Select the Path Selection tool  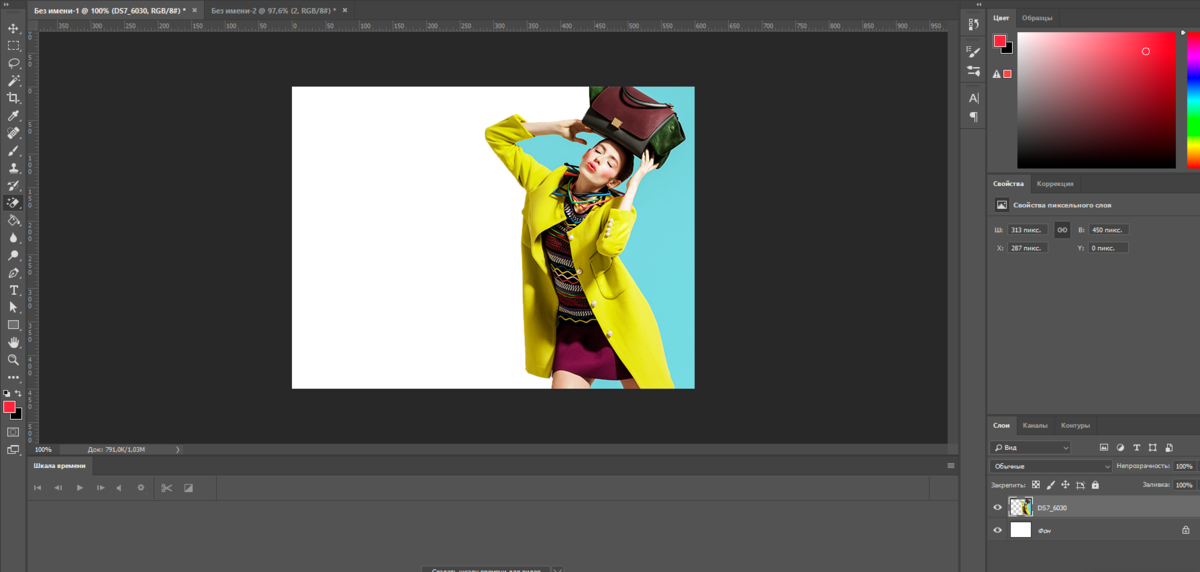(x=13, y=308)
